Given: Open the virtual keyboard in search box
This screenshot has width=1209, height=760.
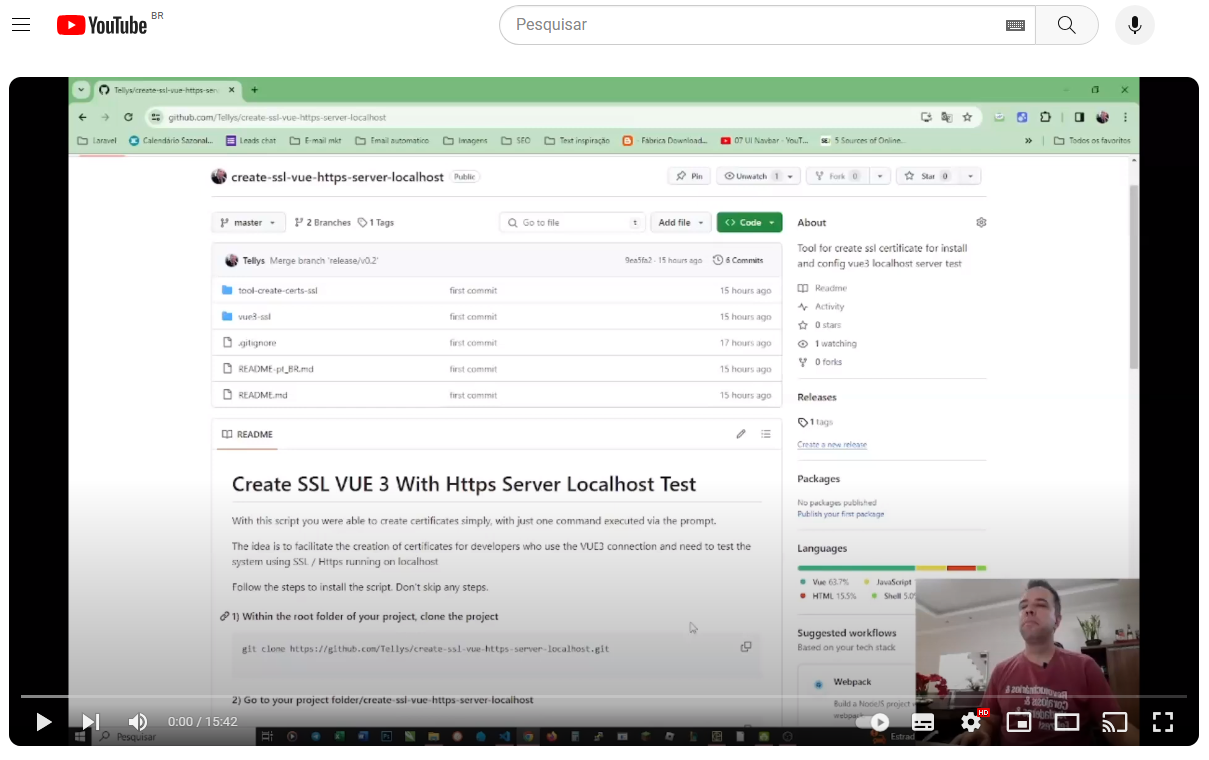Looking at the screenshot, I should pyautogui.click(x=1015, y=25).
